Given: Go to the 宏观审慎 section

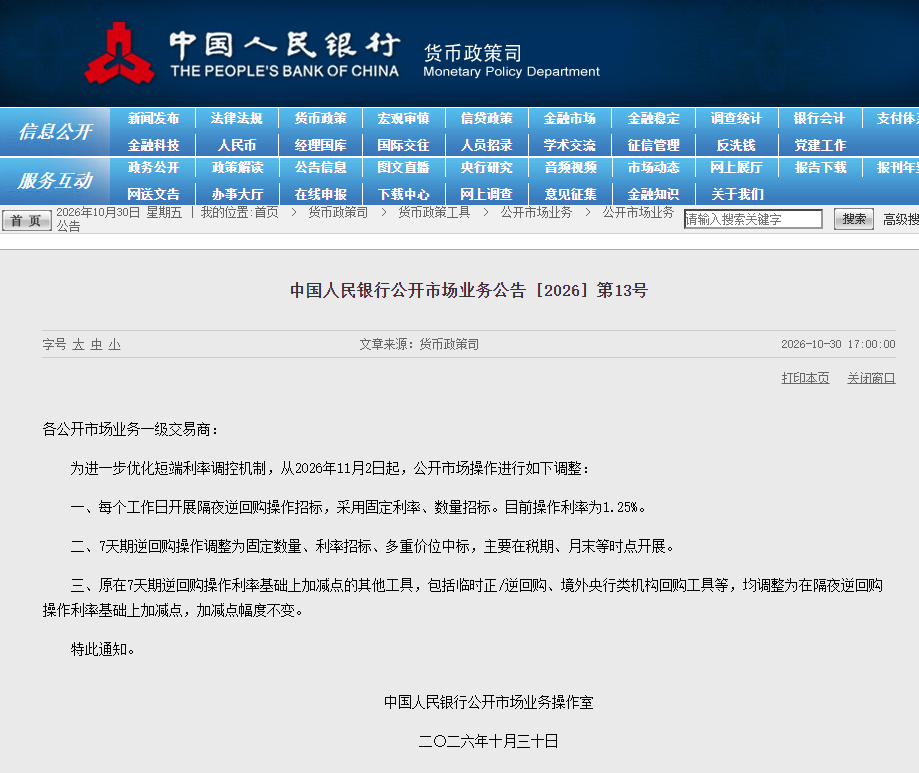Looking at the screenshot, I should click(403, 118).
